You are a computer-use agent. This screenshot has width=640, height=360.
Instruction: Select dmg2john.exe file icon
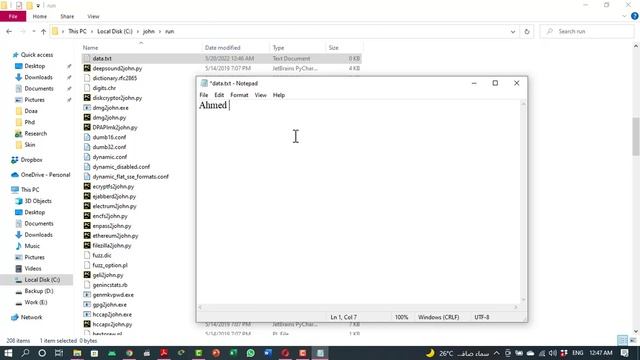click(87, 108)
